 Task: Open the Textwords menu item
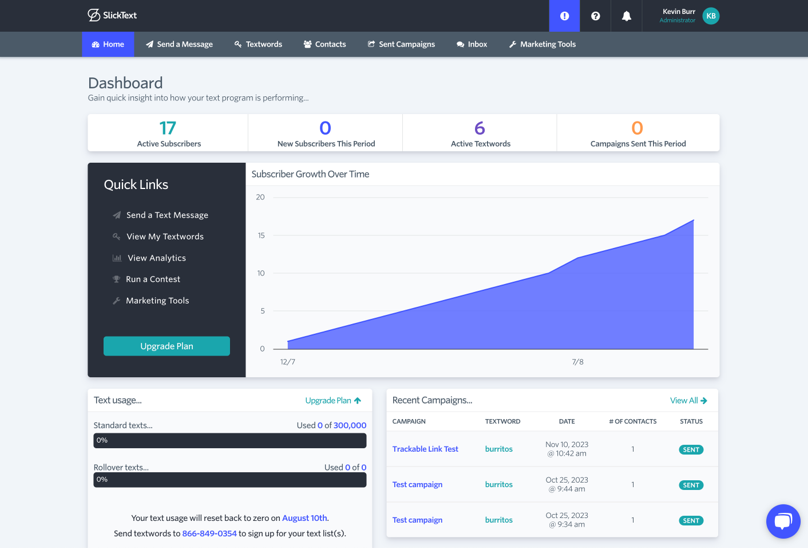(258, 44)
